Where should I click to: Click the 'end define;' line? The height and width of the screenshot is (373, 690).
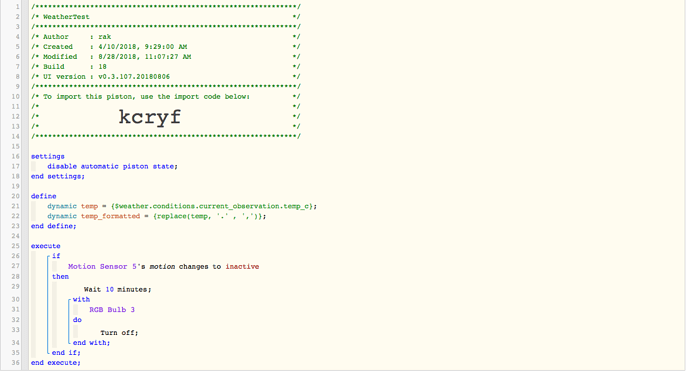53,226
